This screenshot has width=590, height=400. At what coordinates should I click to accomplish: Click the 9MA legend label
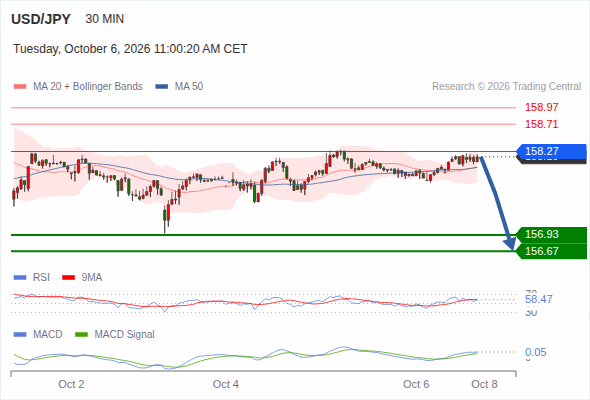(92, 277)
